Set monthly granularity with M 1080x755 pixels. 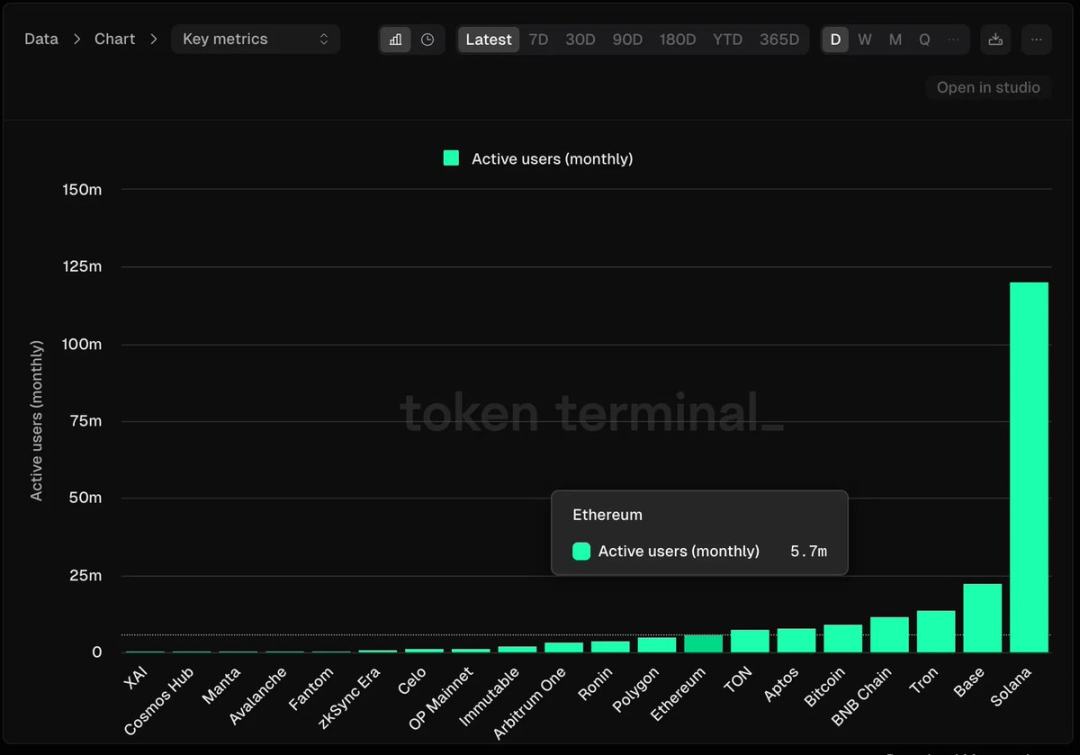(895, 39)
